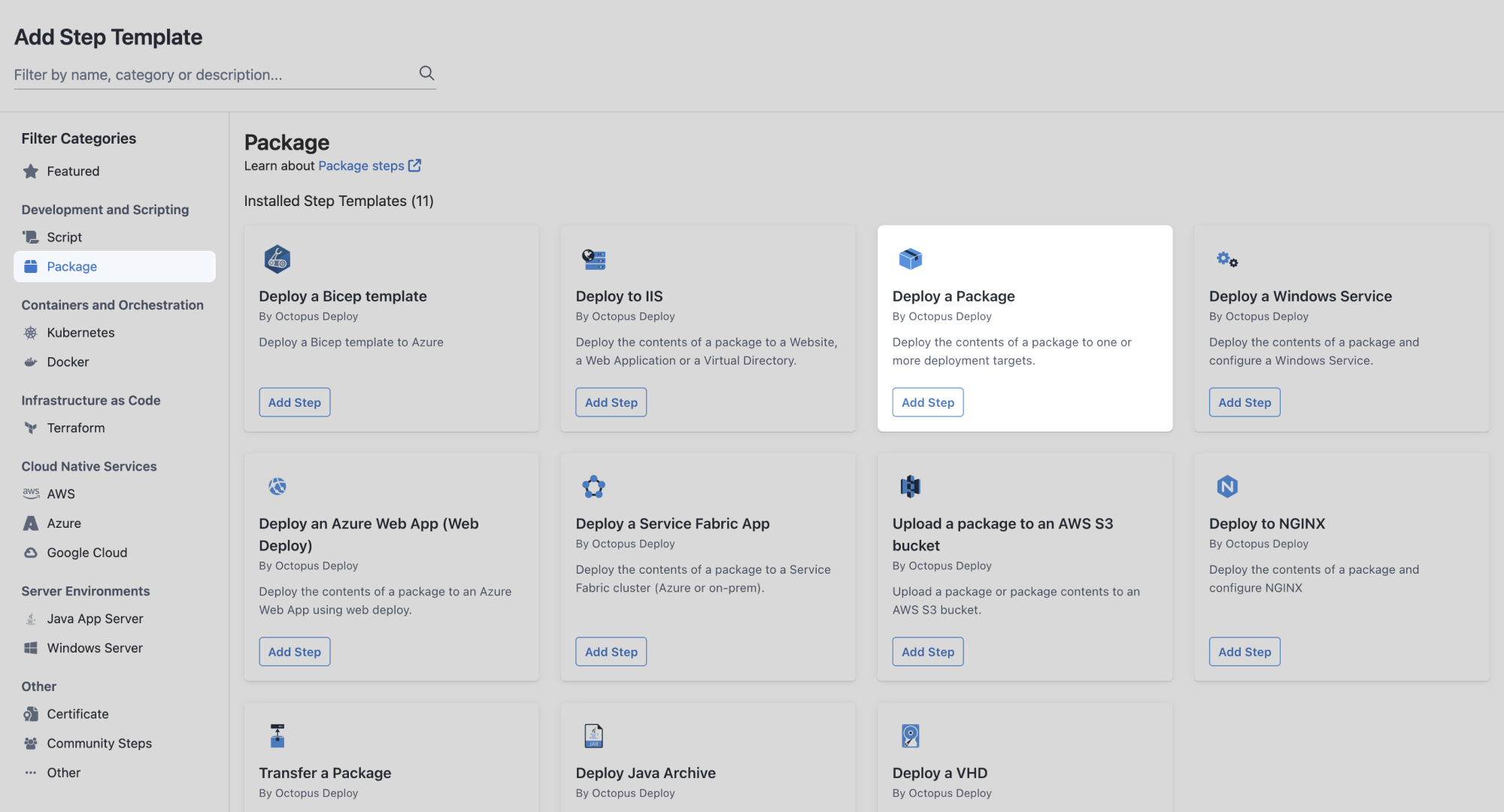This screenshot has height=812, width=1504.
Task: Click the Java App Server icon
Action: (31, 619)
